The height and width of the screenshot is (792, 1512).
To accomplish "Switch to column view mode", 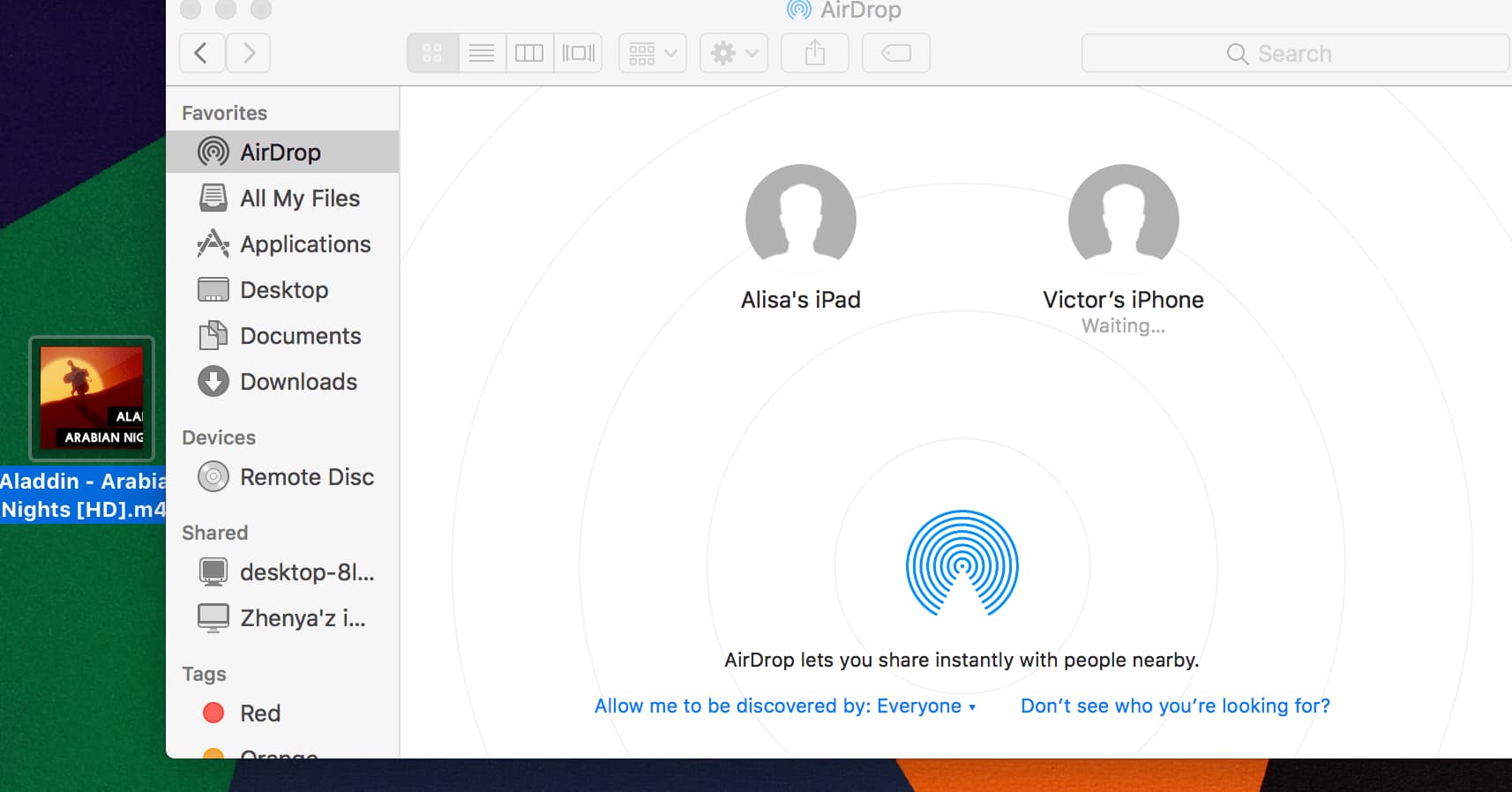I will pyautogui.click(x=529, y=53).
